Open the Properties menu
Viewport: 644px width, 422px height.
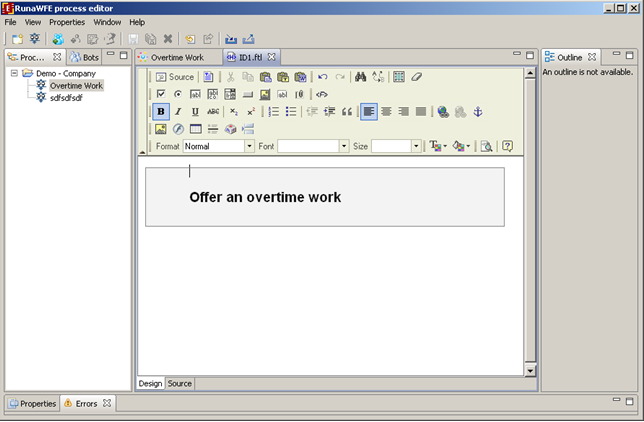point(67,22)
